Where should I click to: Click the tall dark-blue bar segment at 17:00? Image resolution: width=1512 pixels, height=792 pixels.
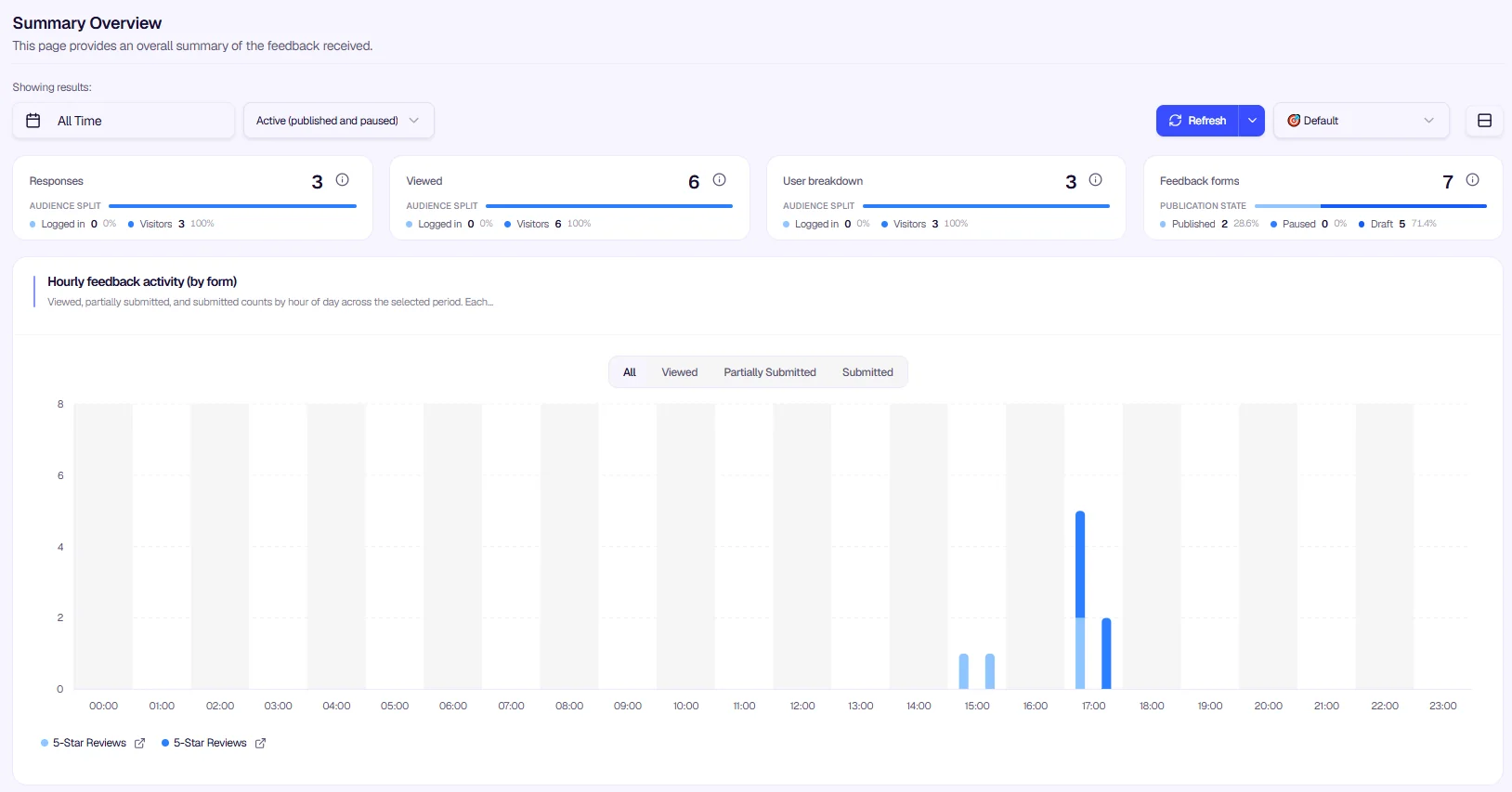coord(1080,565)
